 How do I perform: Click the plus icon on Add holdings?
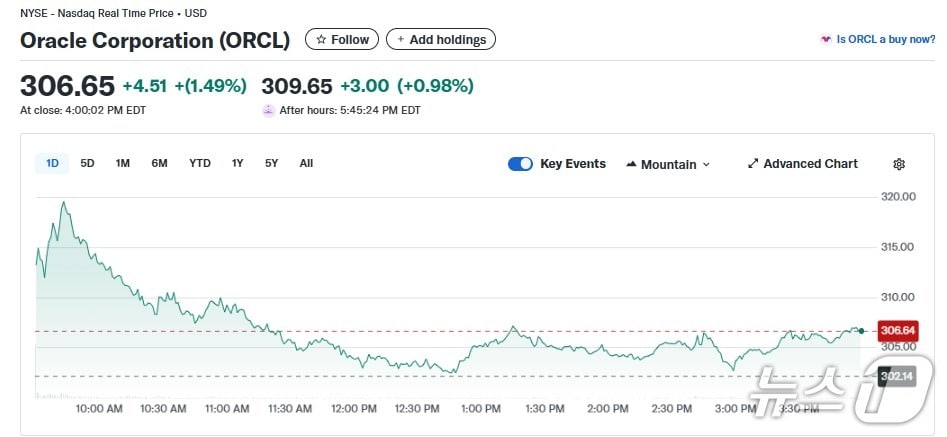401,40
